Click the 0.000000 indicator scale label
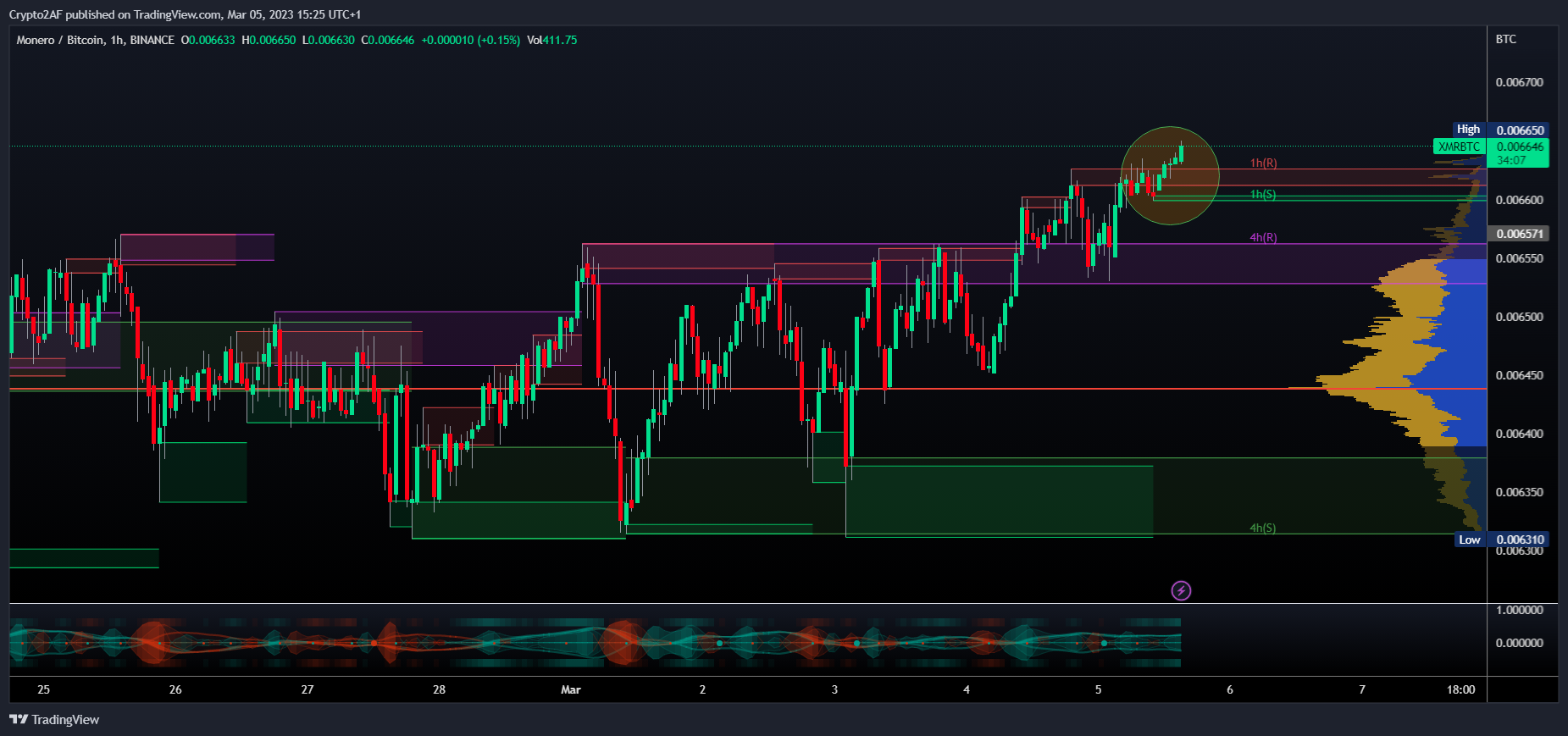The image size is (1568, 736). (1520, 643)
